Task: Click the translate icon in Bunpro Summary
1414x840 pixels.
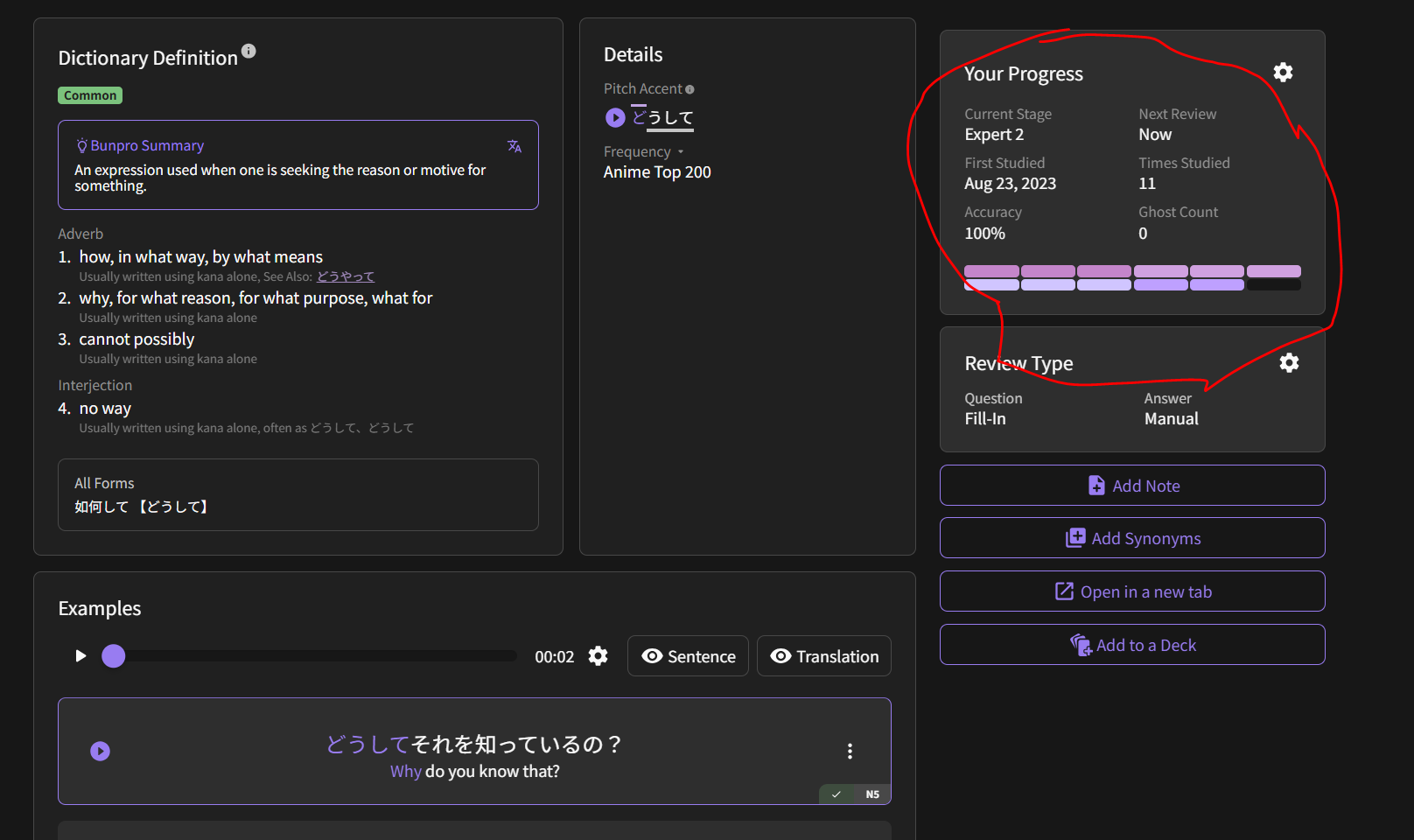Action: 514,146
